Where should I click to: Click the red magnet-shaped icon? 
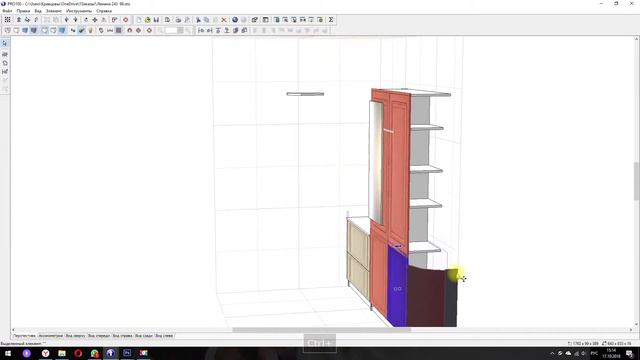point(130,30)
